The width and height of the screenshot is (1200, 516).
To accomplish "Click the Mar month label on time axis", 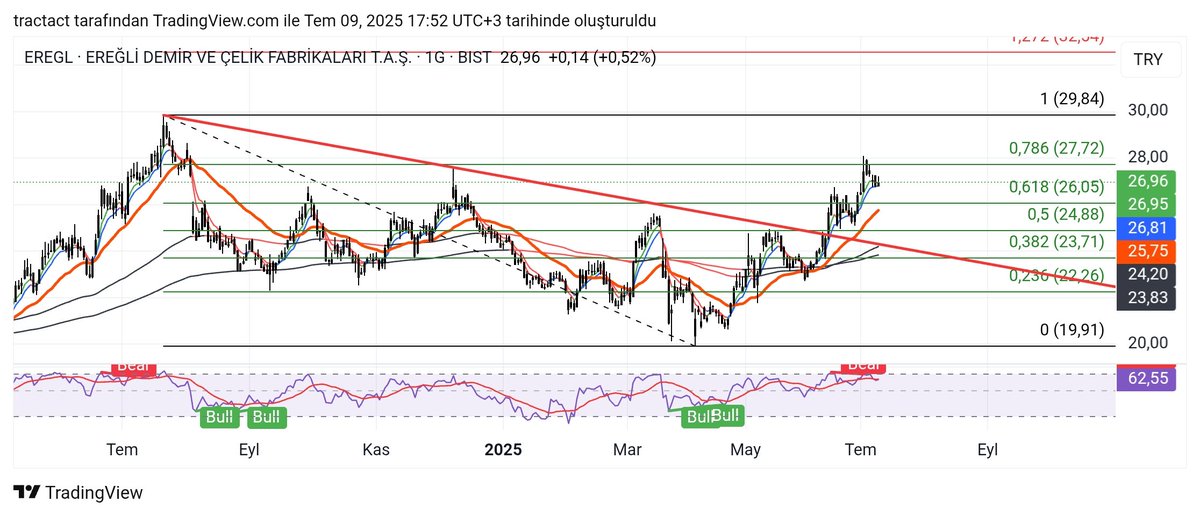I will [x=627, y=450].
